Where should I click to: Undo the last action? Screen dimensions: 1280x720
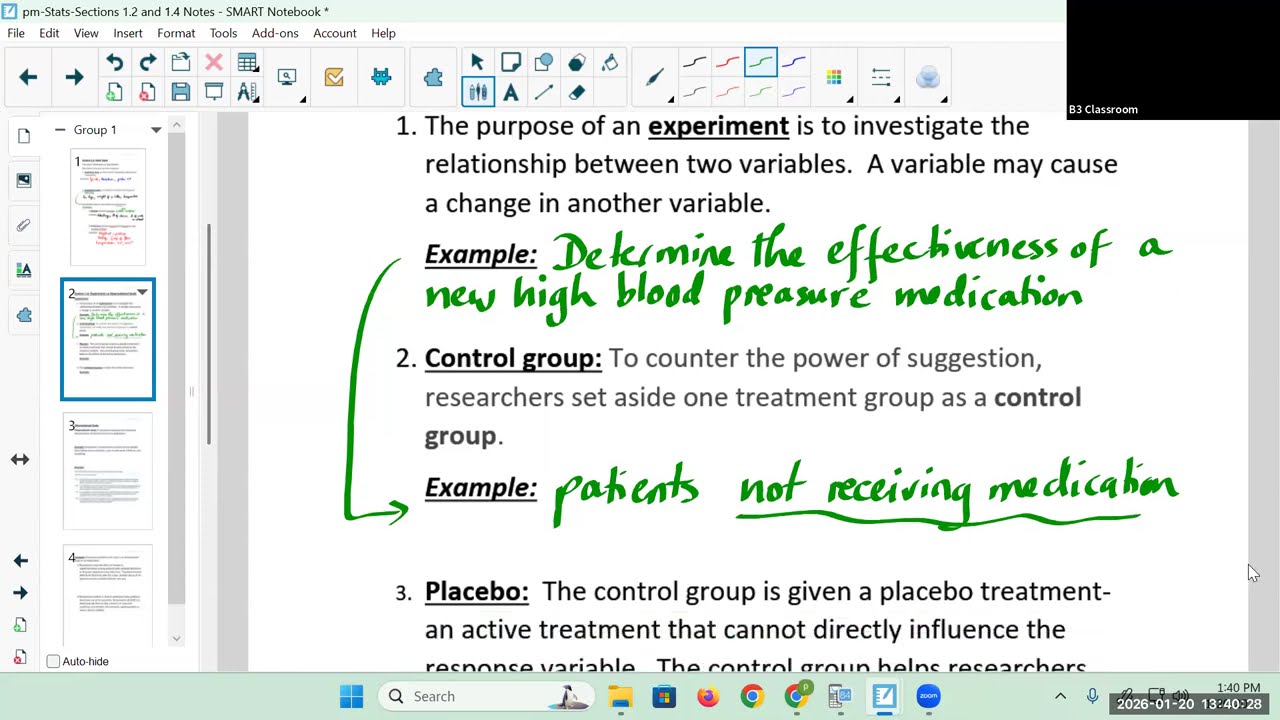(114, 63)
